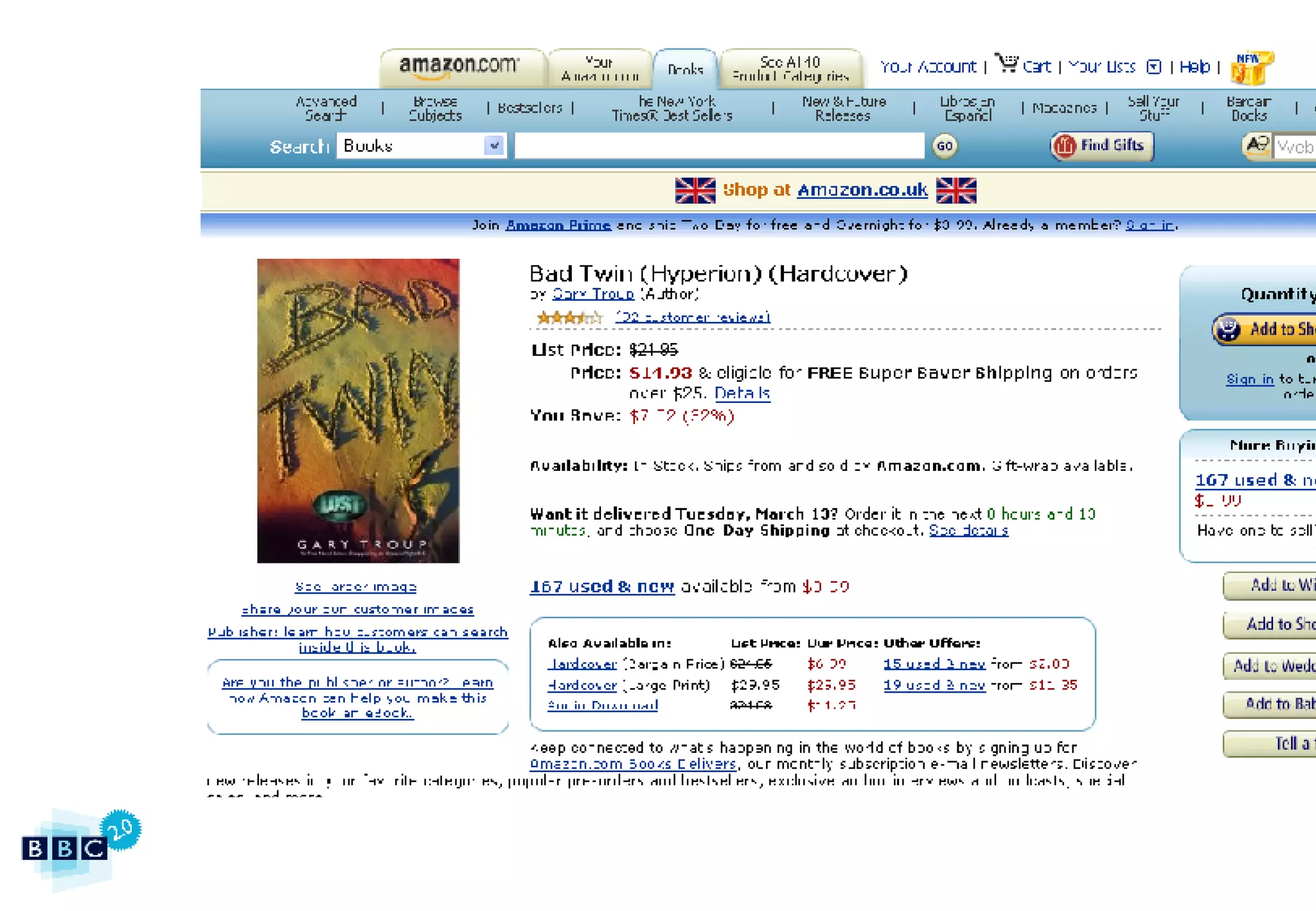Open Gary Troup author link
This screenshot has height=911, width=1316.
point(593,294)
